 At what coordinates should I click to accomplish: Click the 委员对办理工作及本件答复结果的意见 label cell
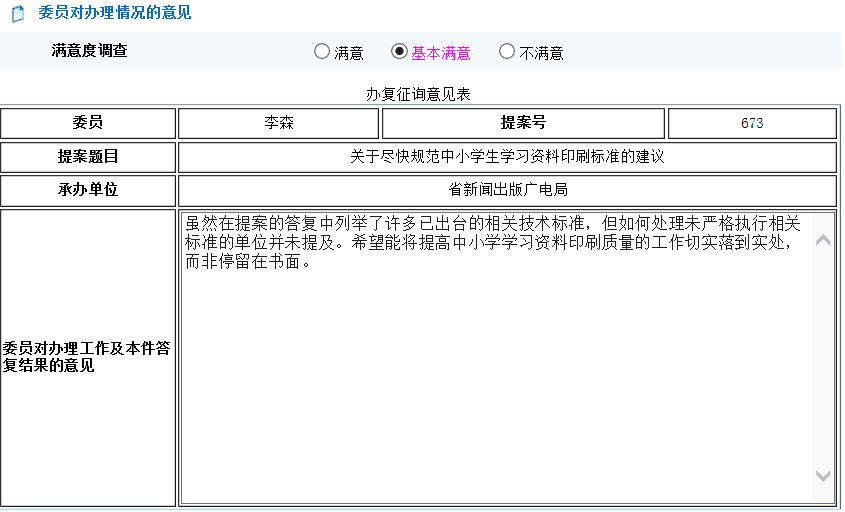[88, 357]
